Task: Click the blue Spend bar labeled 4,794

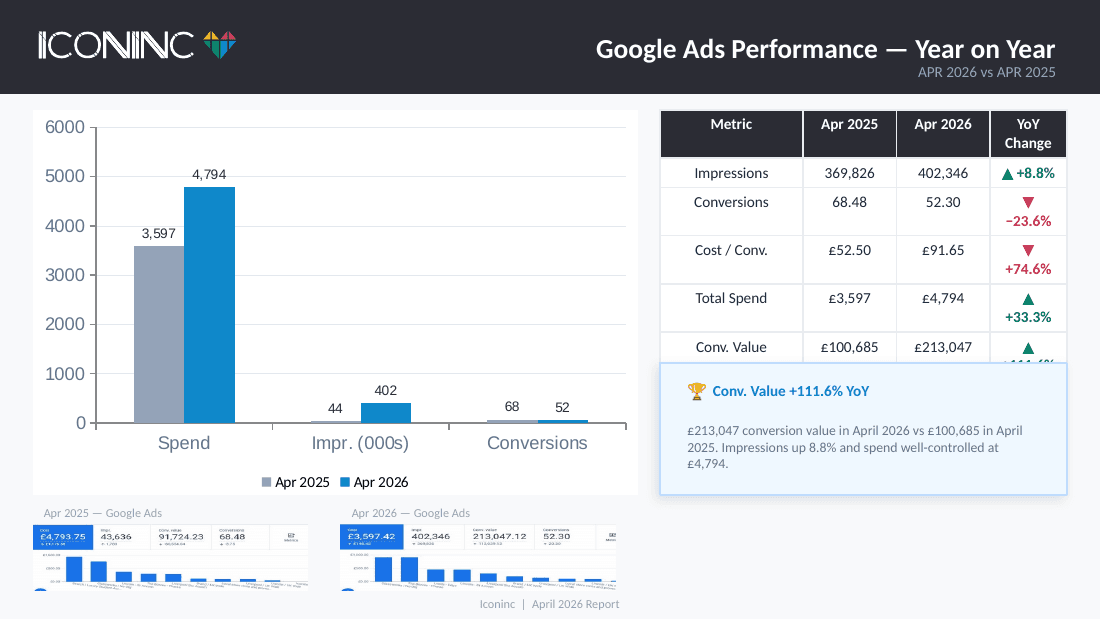Action: [x=209, y=305]
